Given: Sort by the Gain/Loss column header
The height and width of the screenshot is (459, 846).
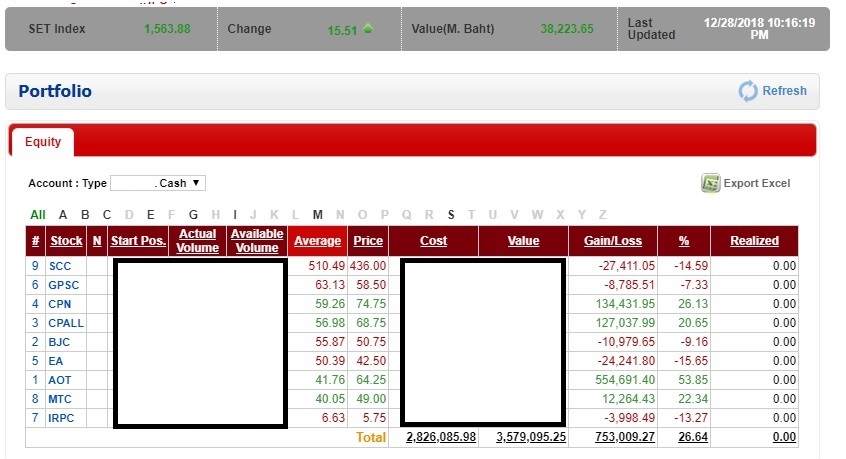Looking at the screenshot, I should point(613,241).
